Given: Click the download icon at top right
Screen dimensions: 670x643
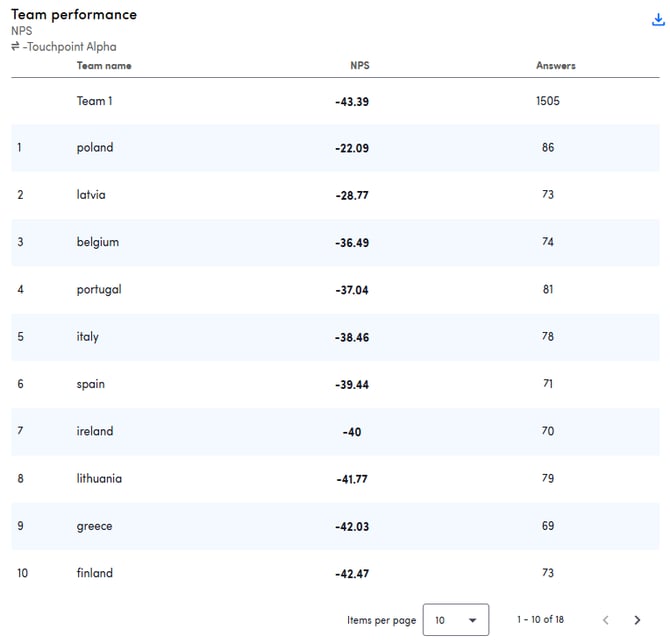Looking at the screenshot, I should pos(657,20).
